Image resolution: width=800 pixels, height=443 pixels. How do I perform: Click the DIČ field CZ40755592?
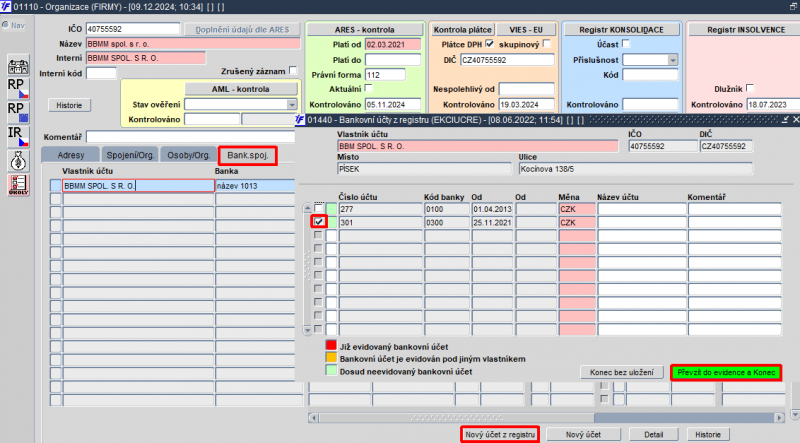point(507,60)
